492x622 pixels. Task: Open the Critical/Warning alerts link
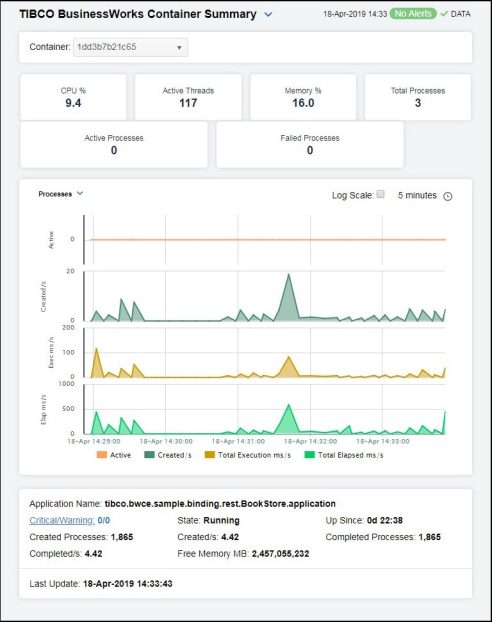click(x=62, y=520)
